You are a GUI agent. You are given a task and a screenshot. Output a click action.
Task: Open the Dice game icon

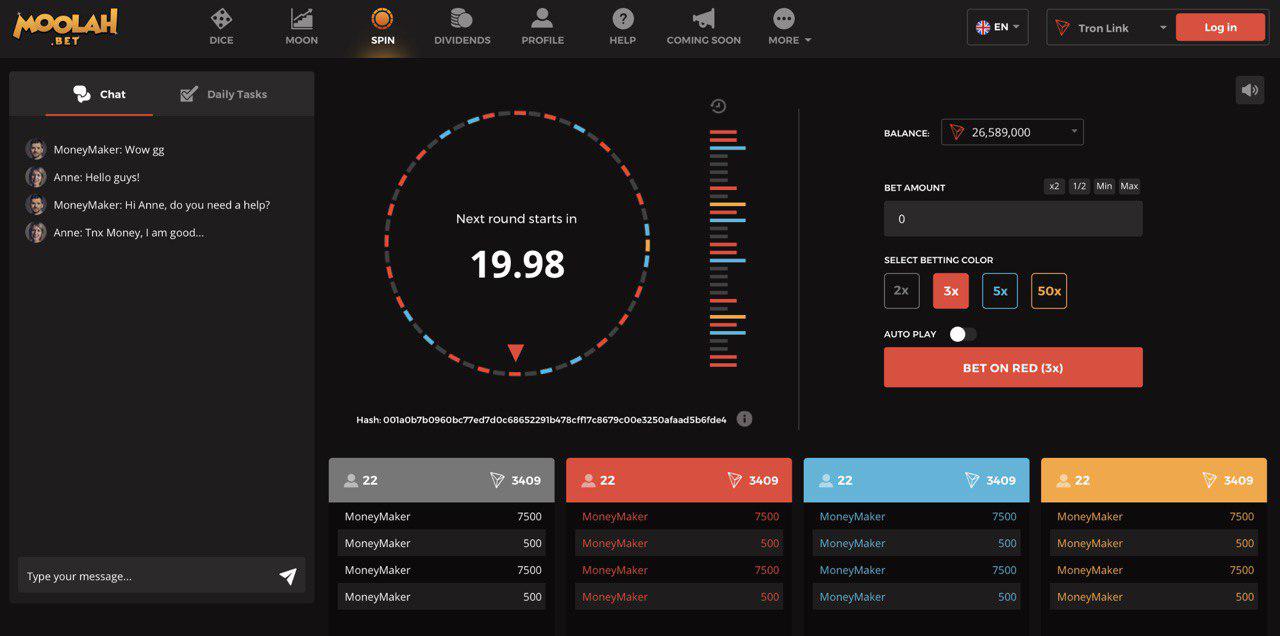coord(221,19)
